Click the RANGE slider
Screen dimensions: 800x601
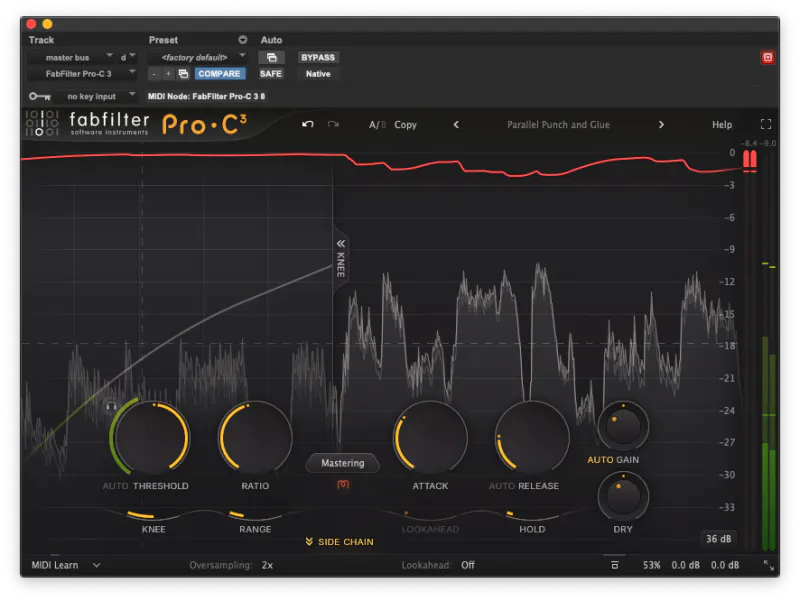coord(255,515)
